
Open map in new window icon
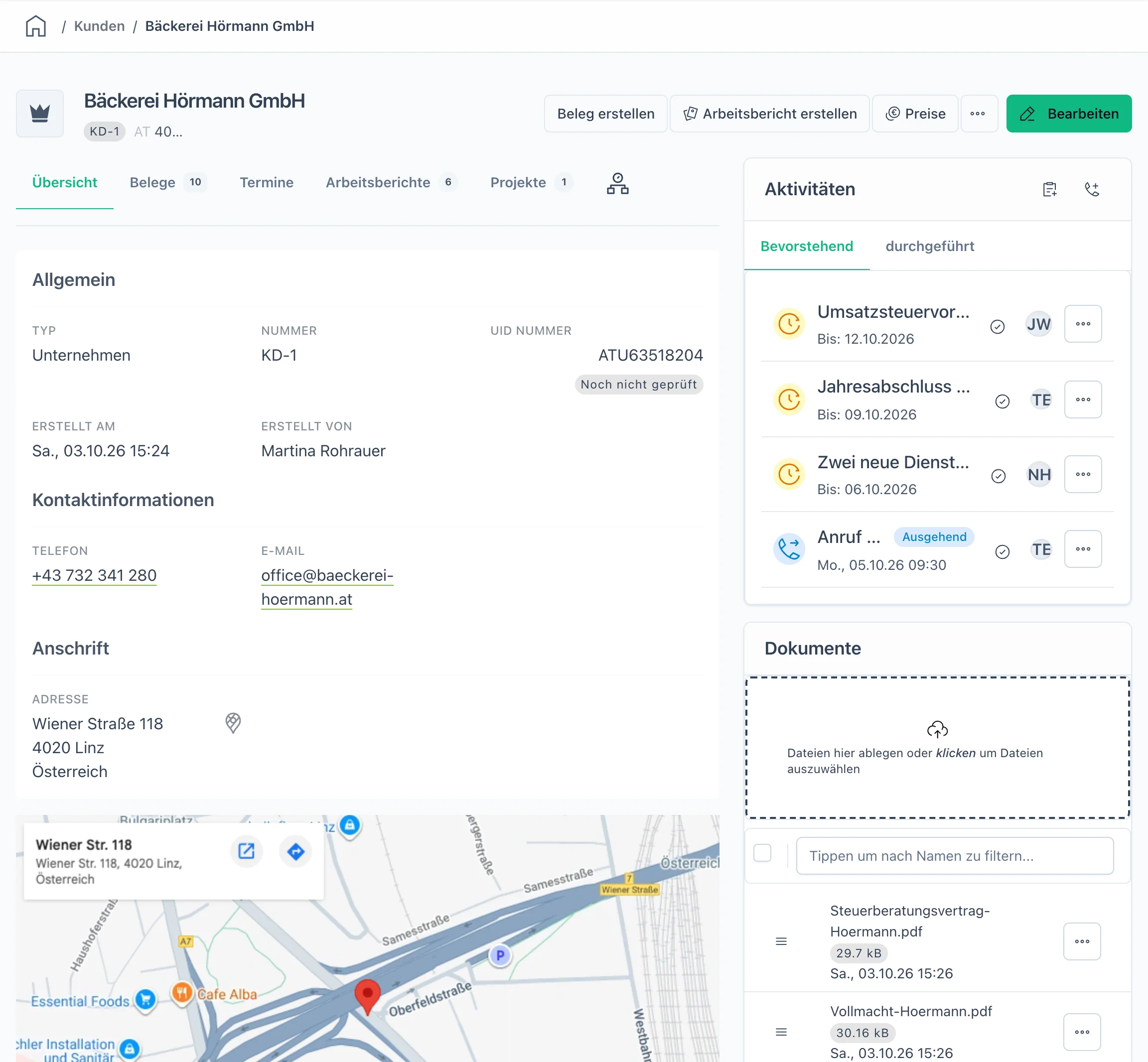pos(247,851)
